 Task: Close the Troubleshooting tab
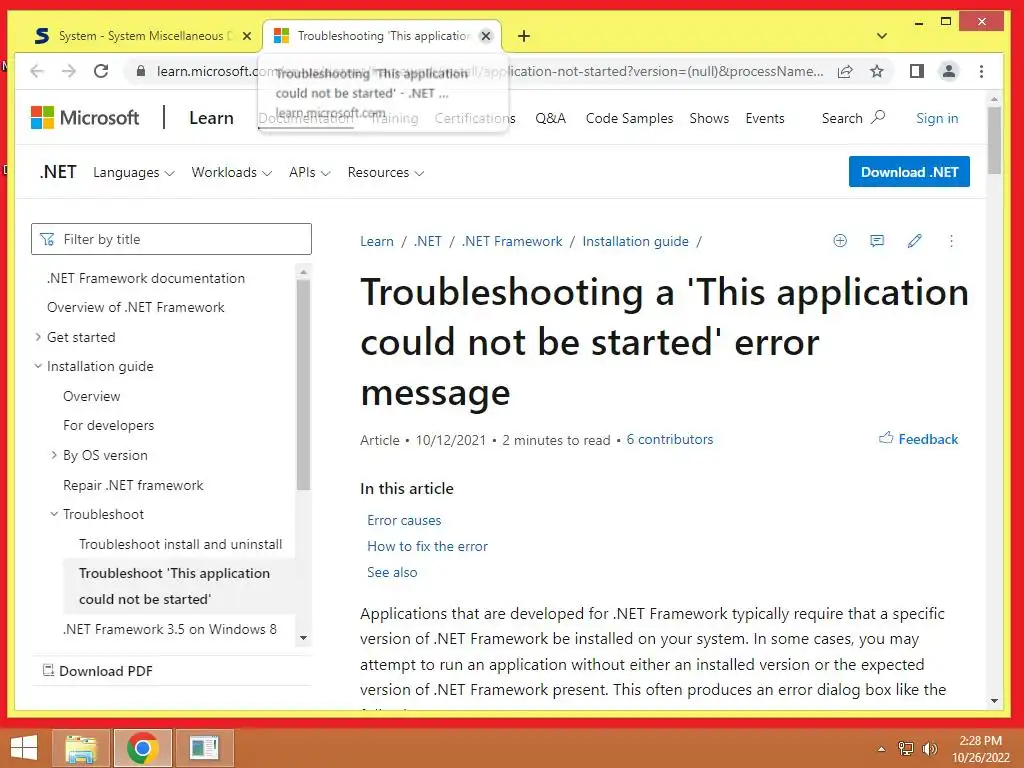coord(486,36)
